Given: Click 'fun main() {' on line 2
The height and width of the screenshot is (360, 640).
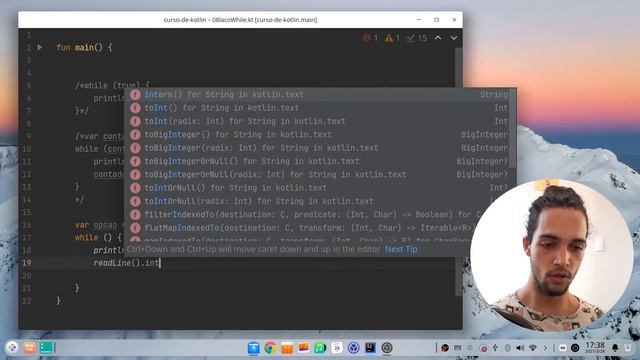Looking at the screenshot, I should click(84, 48).
